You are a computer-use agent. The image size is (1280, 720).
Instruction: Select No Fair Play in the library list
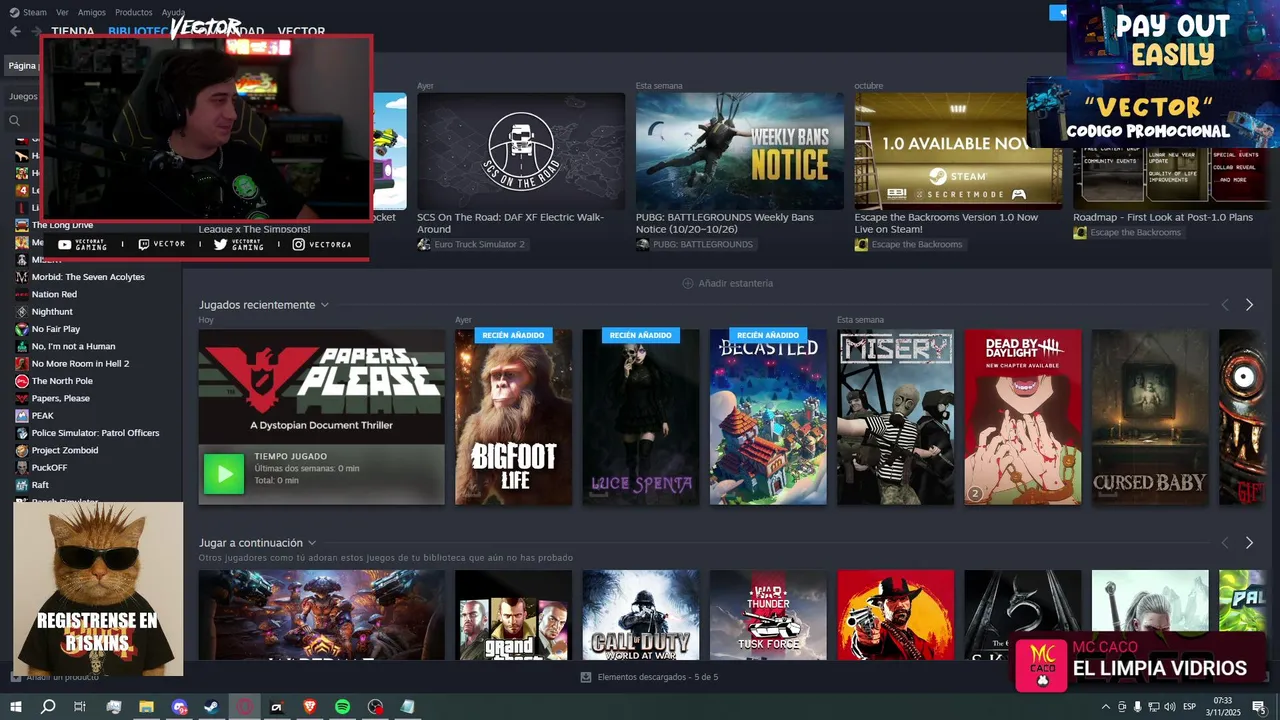[56, 329]
